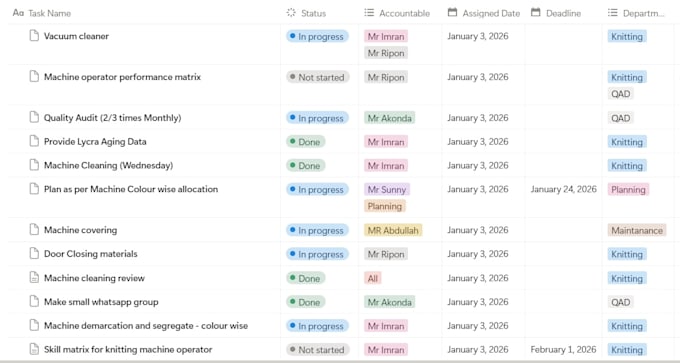This screenshot has height=363, width=680.
Task: Open Quality Audit (2/3 times Monthly)
Action: (x=112, y=118)
